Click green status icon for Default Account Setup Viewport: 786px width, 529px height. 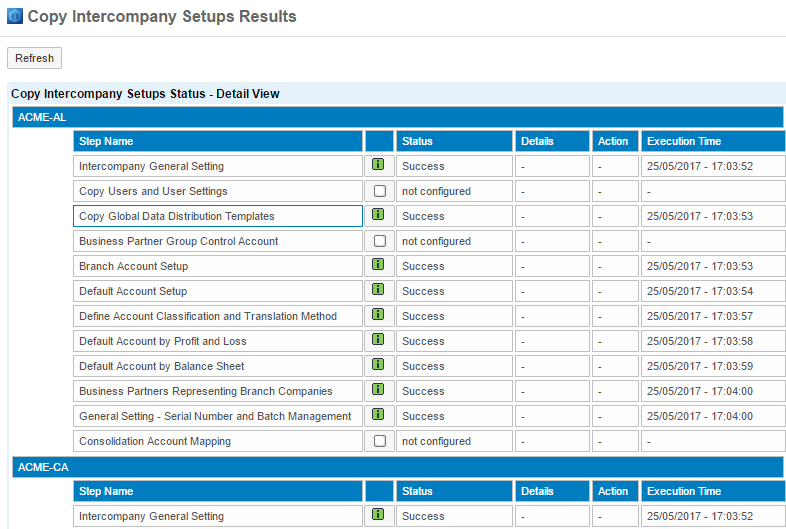378,290
